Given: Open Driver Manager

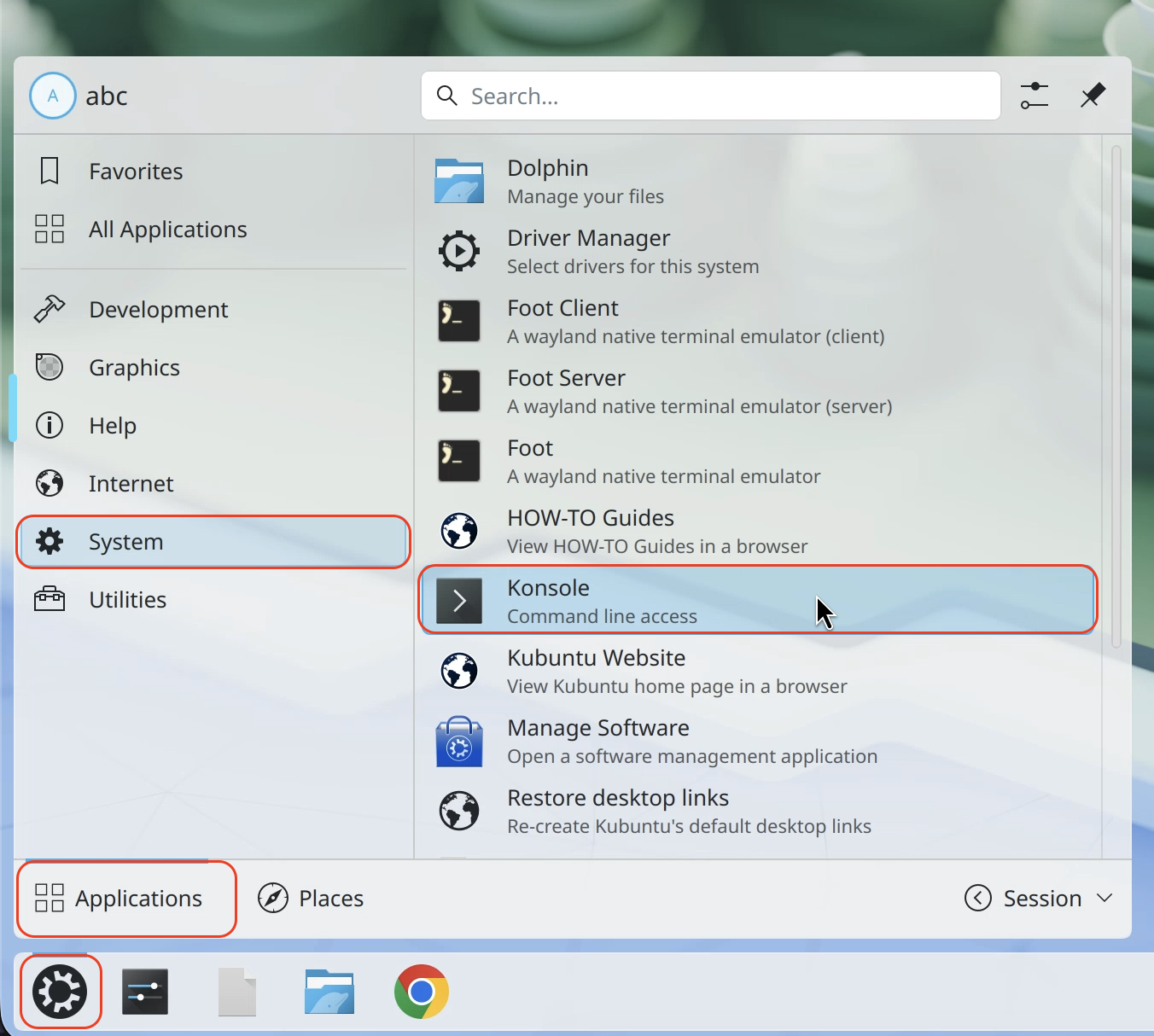Looking at the screenshot, I should [x=758, y=251].
